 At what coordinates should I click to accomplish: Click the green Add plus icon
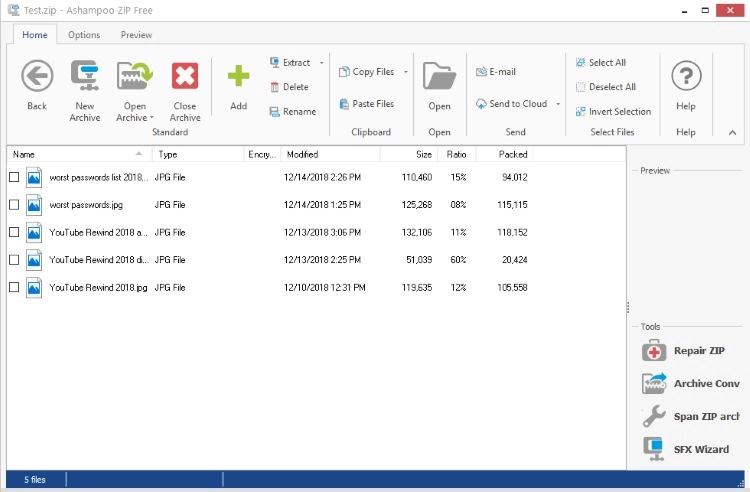tap(238, 76)
